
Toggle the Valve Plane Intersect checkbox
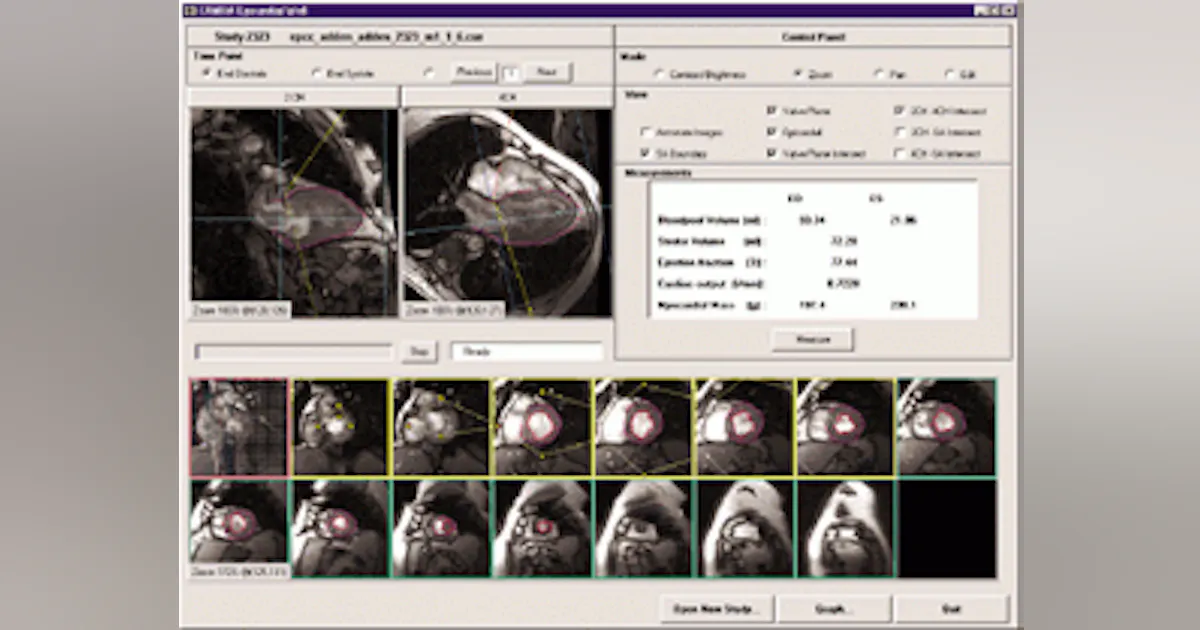pos(772,154)
